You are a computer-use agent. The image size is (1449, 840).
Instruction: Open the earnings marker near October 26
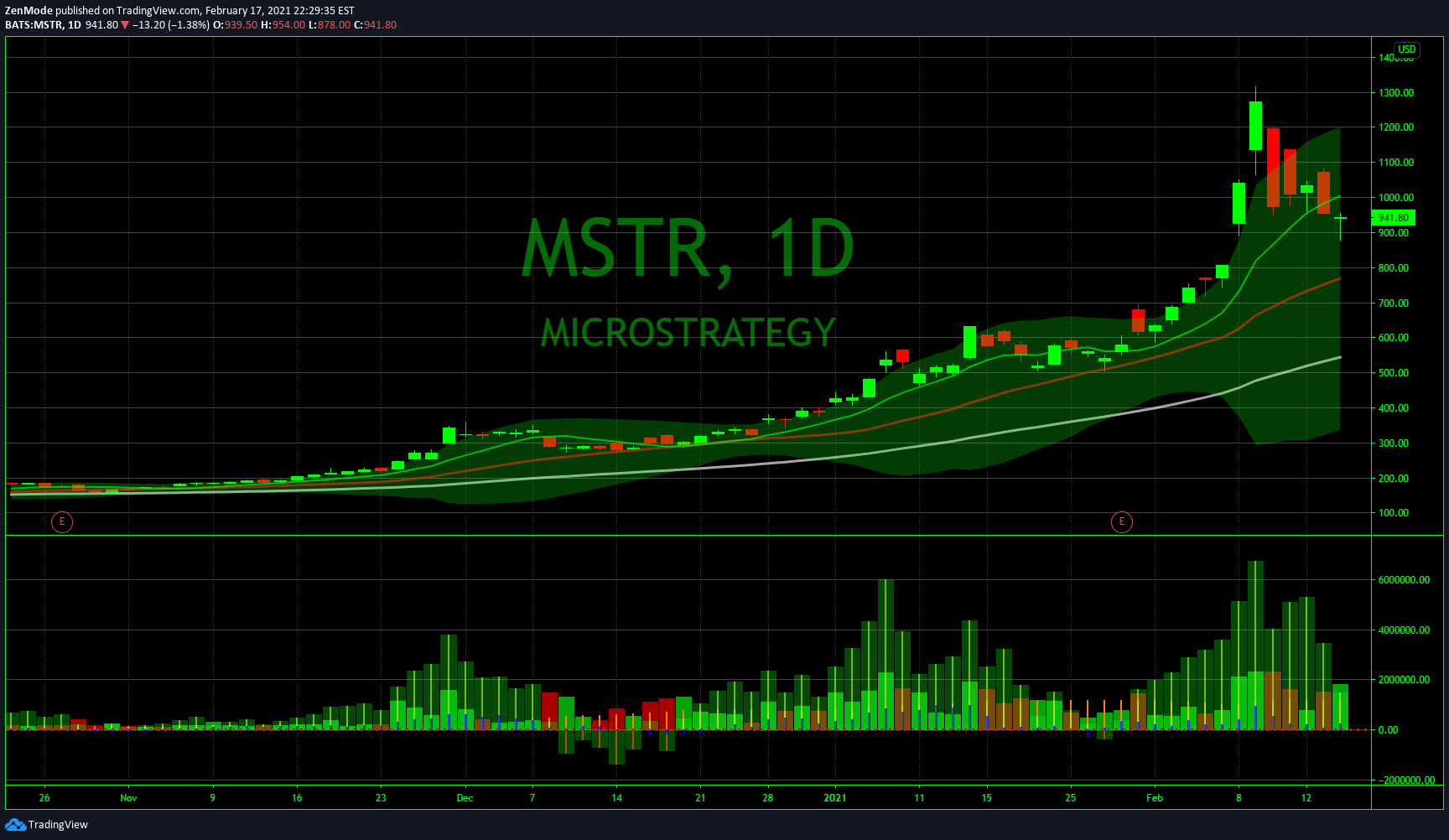(62, 522)
